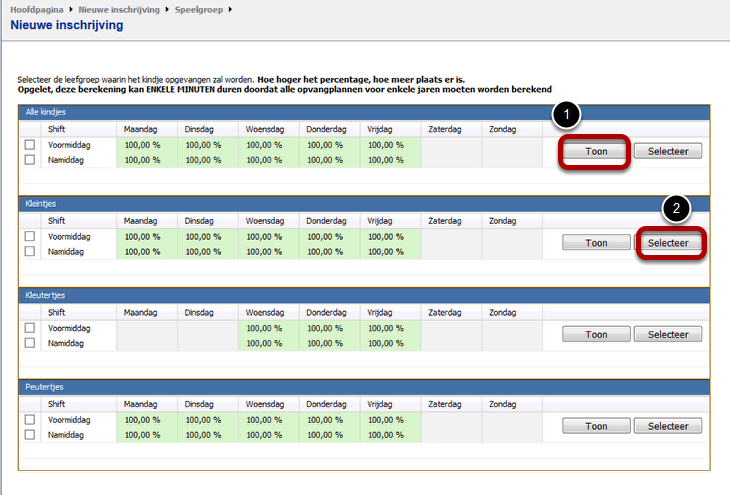
Task: Tick the Voormiddag box in Kleintjes
Action: [30, 236]
